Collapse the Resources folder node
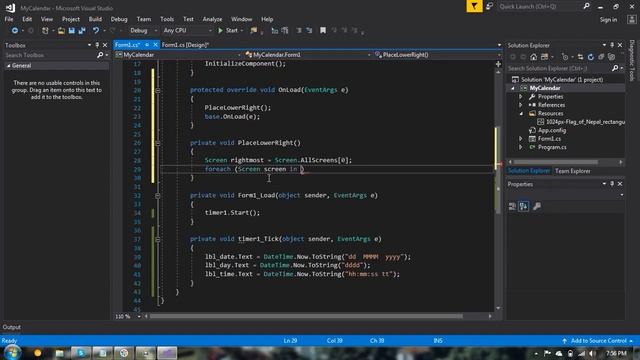 click(521, 113)
